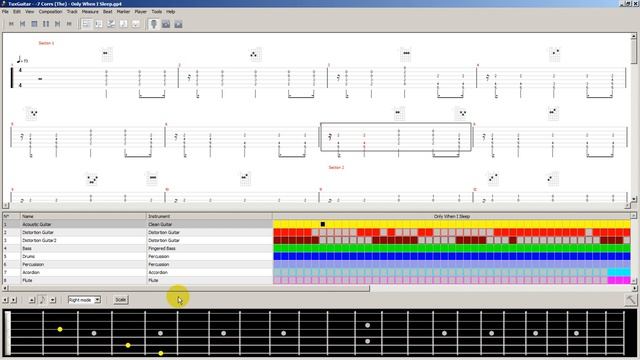Click the yellow note dot on first fret
The width and height of the screenshot is (640, 360).
click(60, 329)
